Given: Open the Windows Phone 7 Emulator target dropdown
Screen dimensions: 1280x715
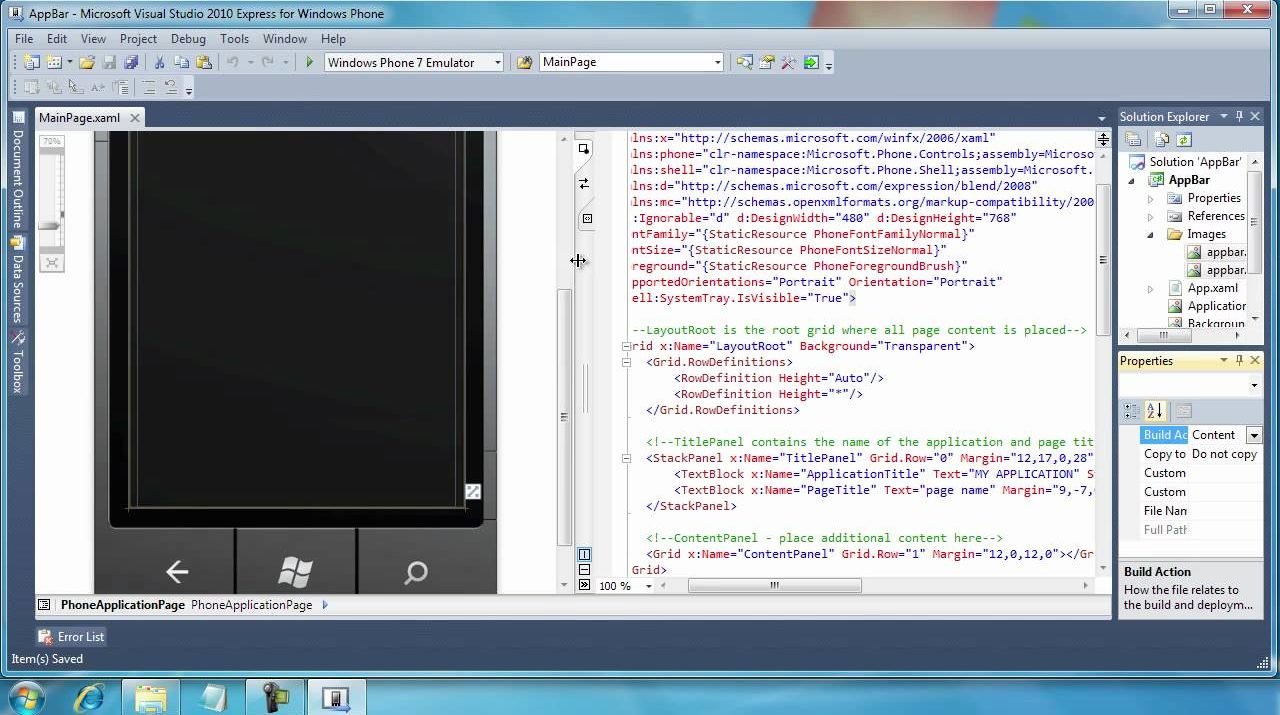Looking at the screenshot, I should (497, 62).
